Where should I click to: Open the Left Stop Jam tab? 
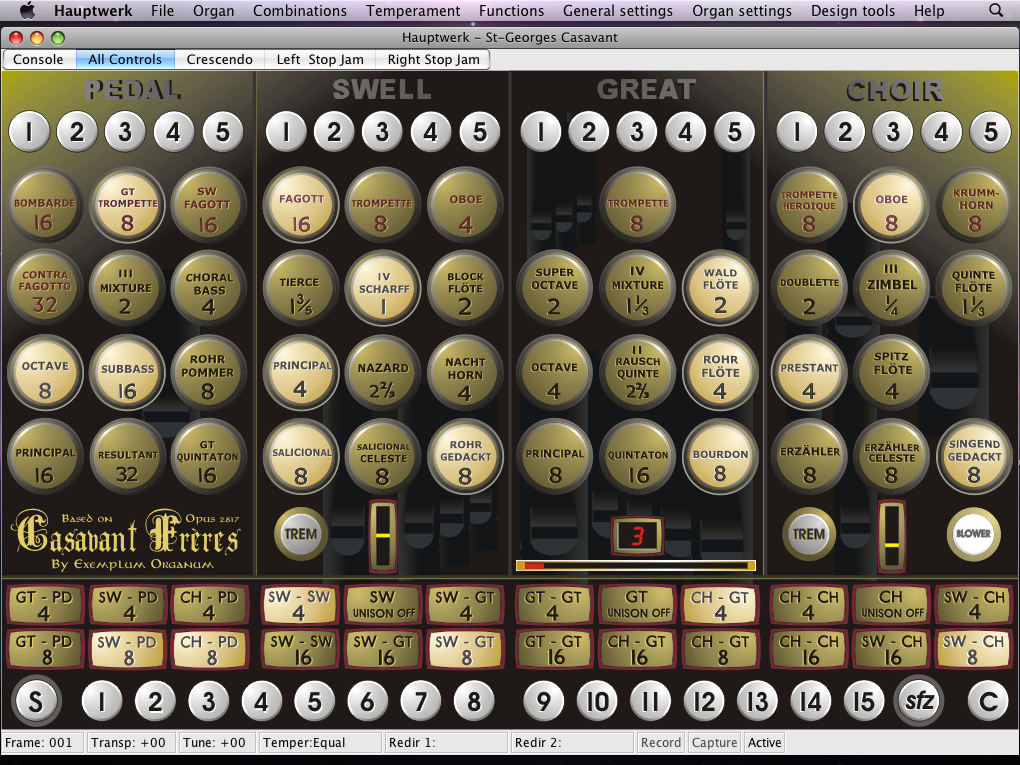coord(320,59)
